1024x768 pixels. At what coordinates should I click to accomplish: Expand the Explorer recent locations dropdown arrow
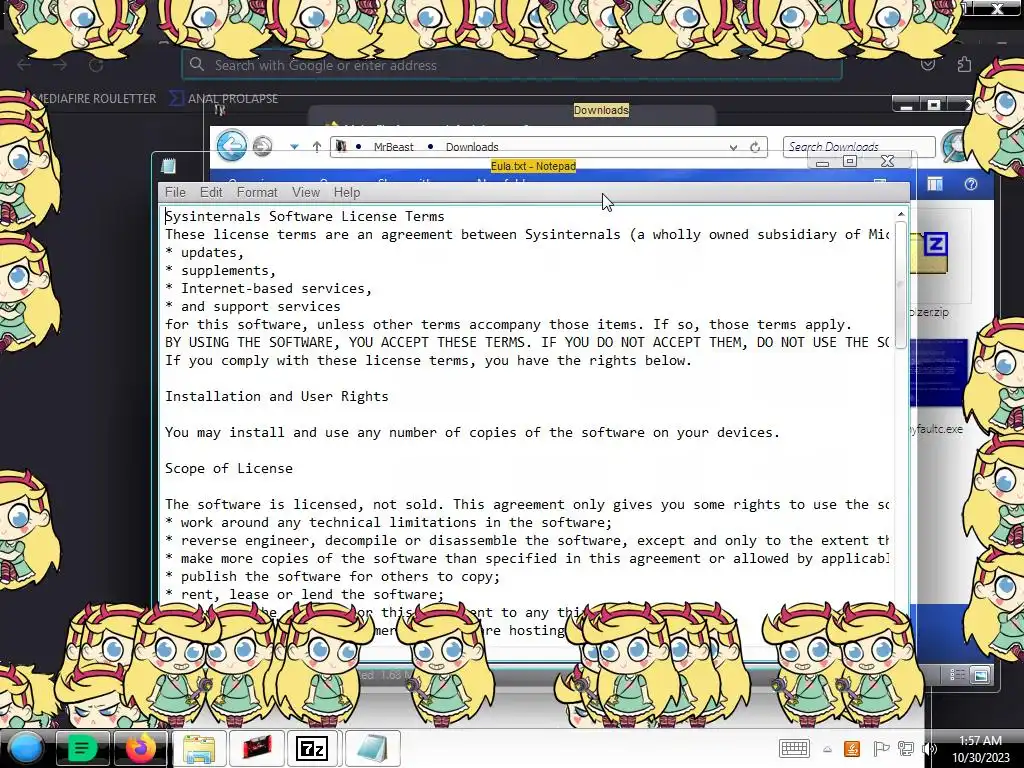coord(294,147)
